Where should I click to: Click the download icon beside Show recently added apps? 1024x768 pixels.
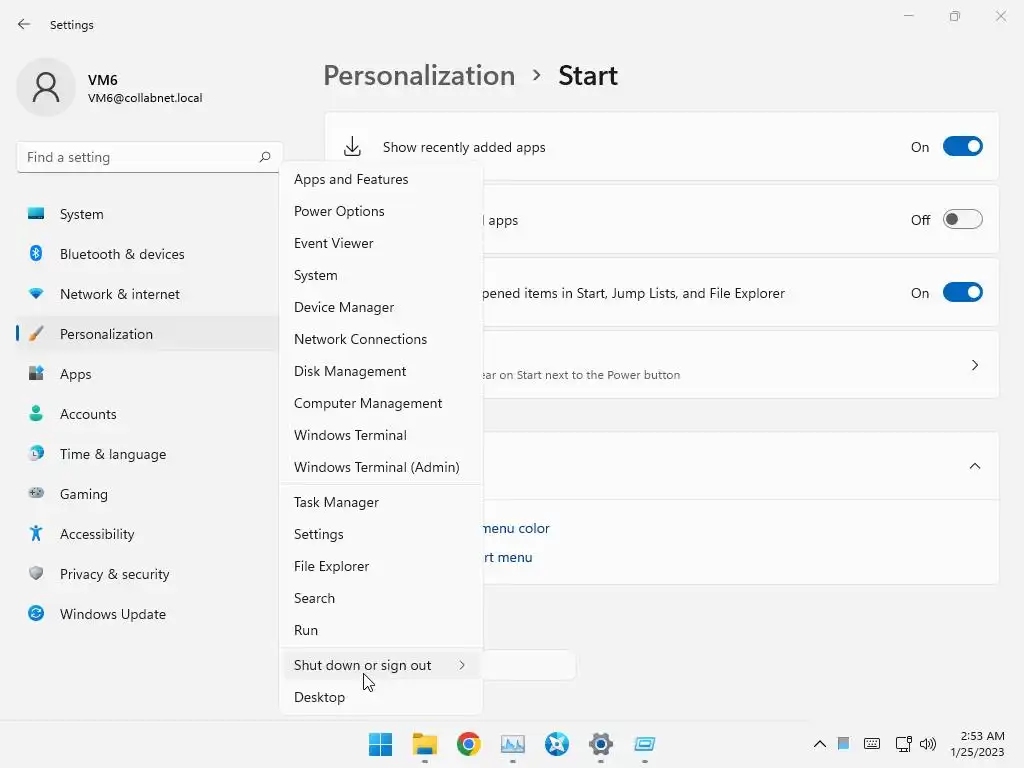point(352,147)
